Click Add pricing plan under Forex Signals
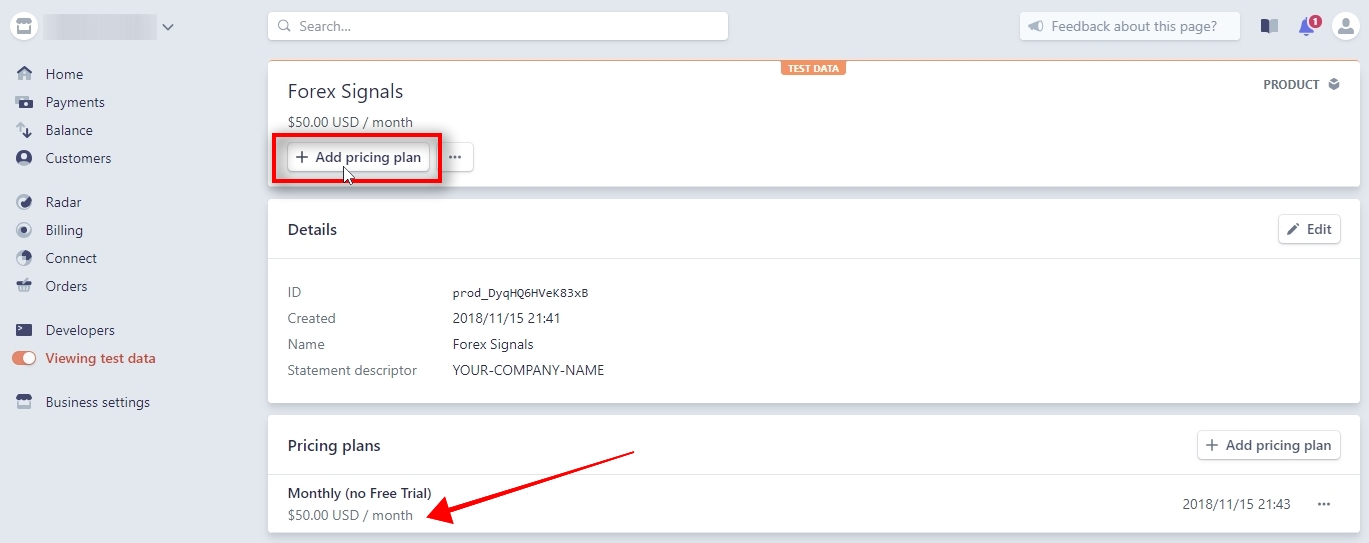This screenshot has height=543, width=1369. pos(358,157)
